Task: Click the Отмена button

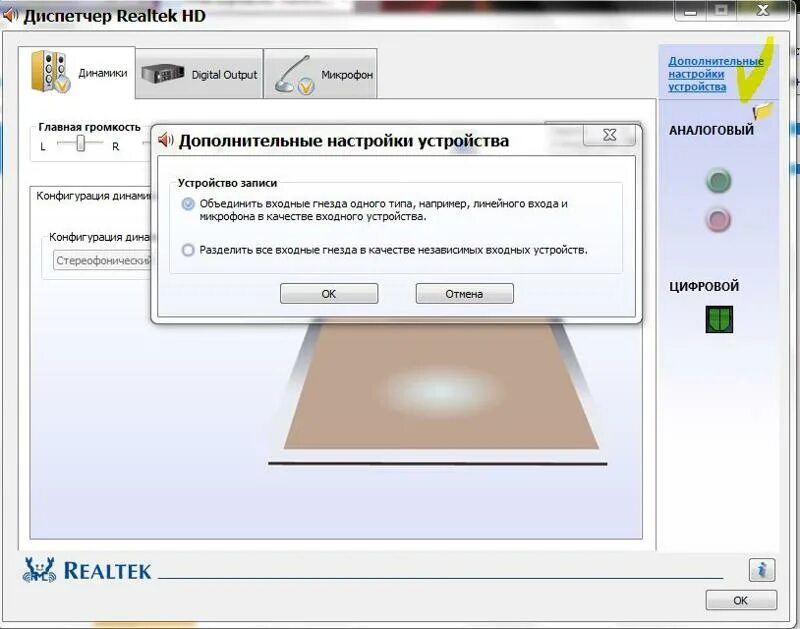Action: pyautogui.click(x=464, y=294)
